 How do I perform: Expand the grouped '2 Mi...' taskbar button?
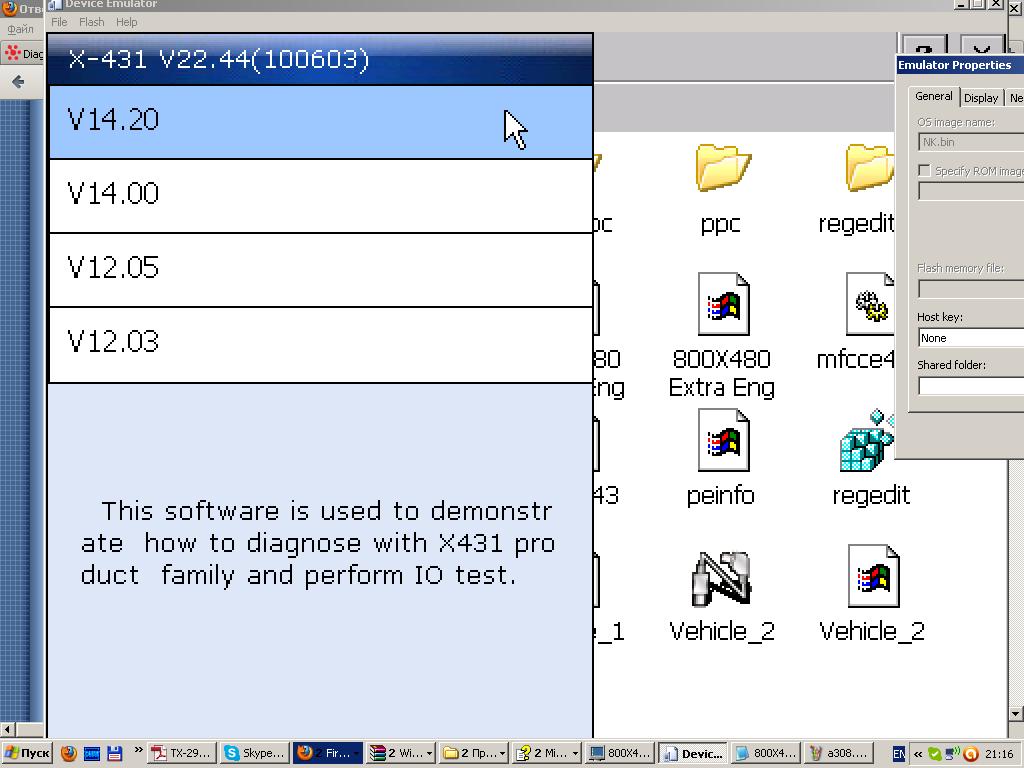pos(547,753)
